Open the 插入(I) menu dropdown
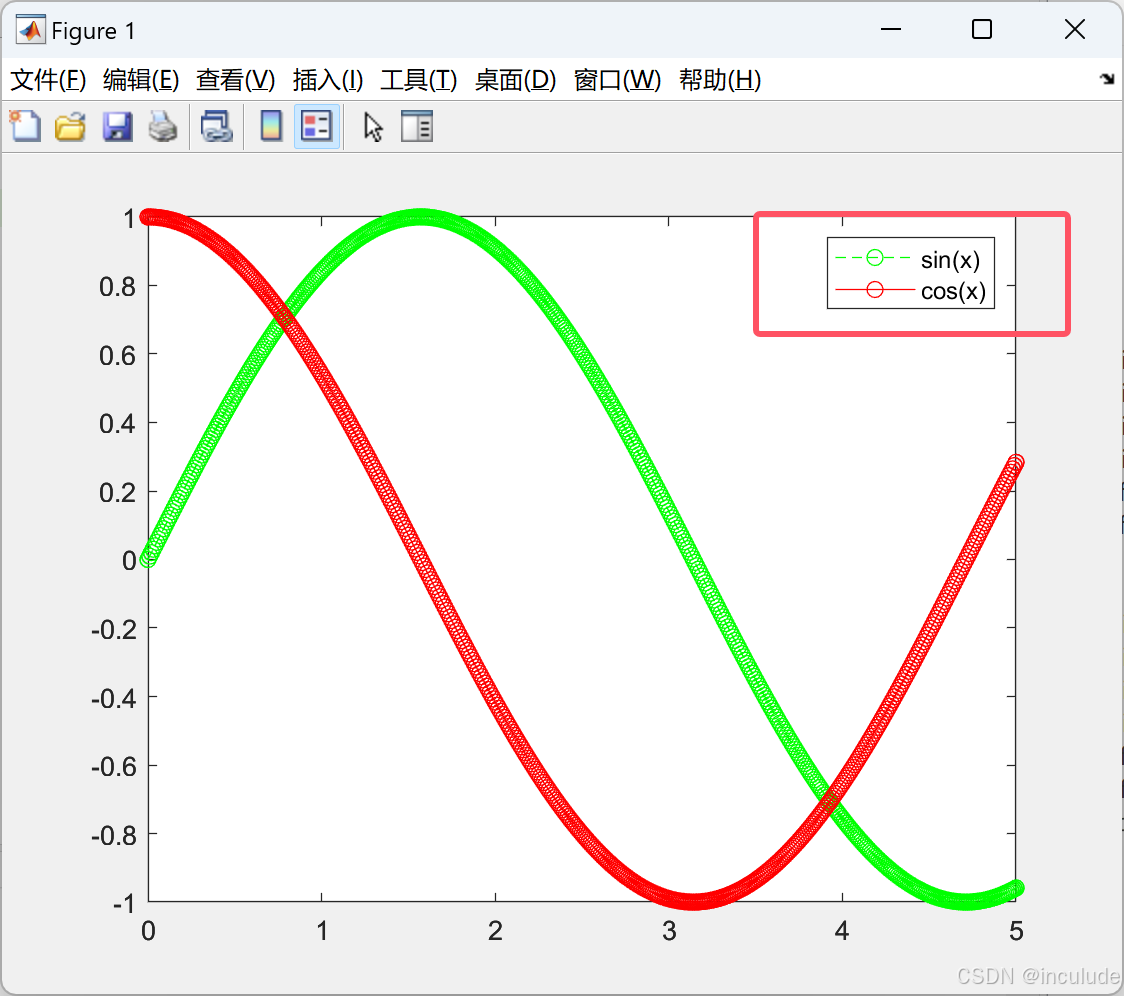 click(327, 80)
